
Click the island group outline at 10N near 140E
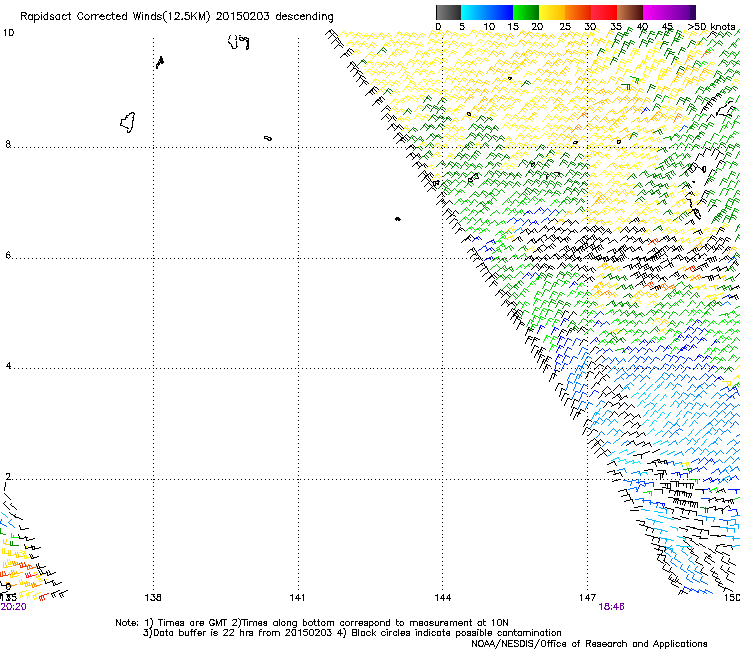238,42
